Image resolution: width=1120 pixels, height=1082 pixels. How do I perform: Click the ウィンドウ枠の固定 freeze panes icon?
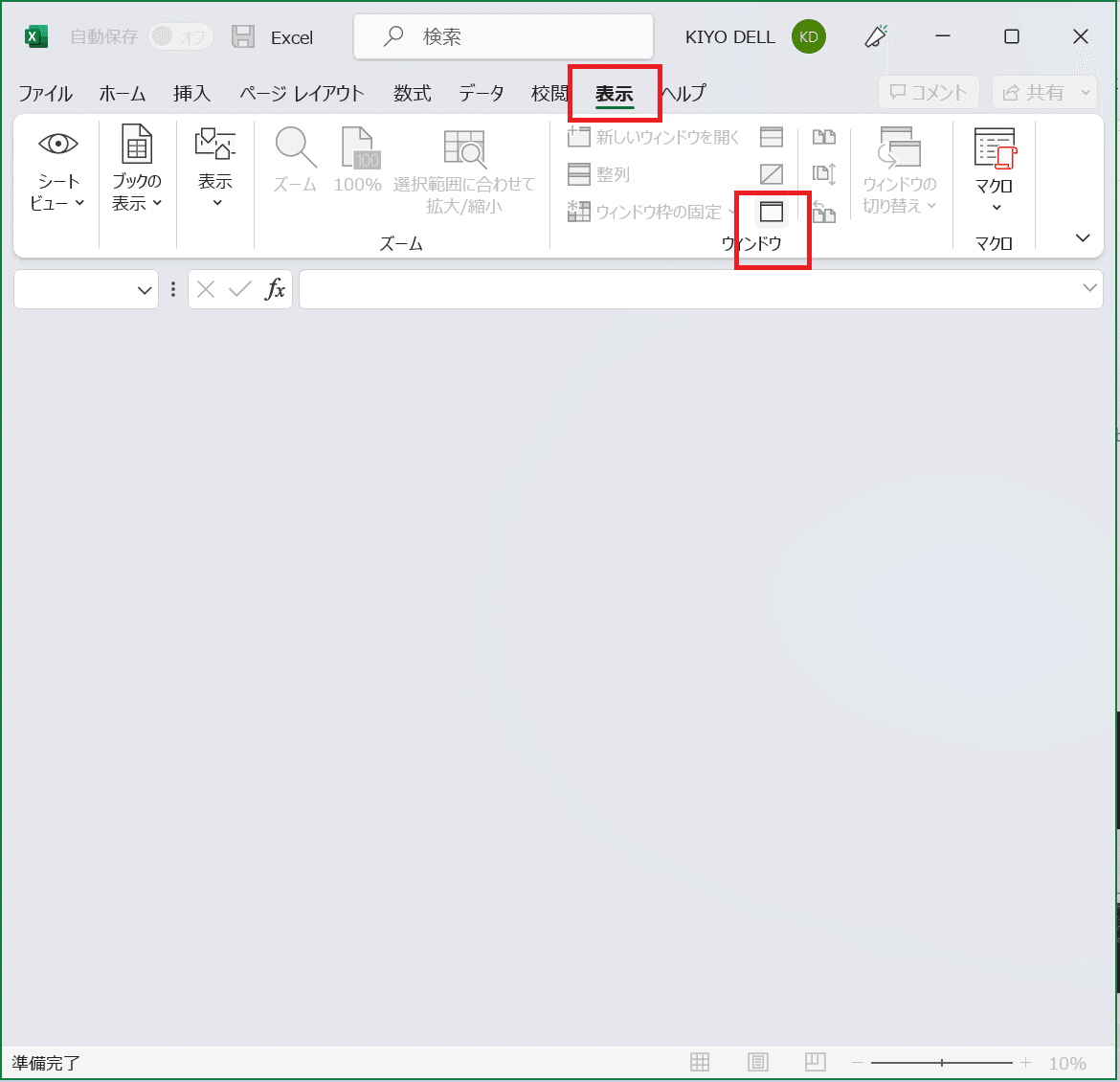tap(579, 211)
